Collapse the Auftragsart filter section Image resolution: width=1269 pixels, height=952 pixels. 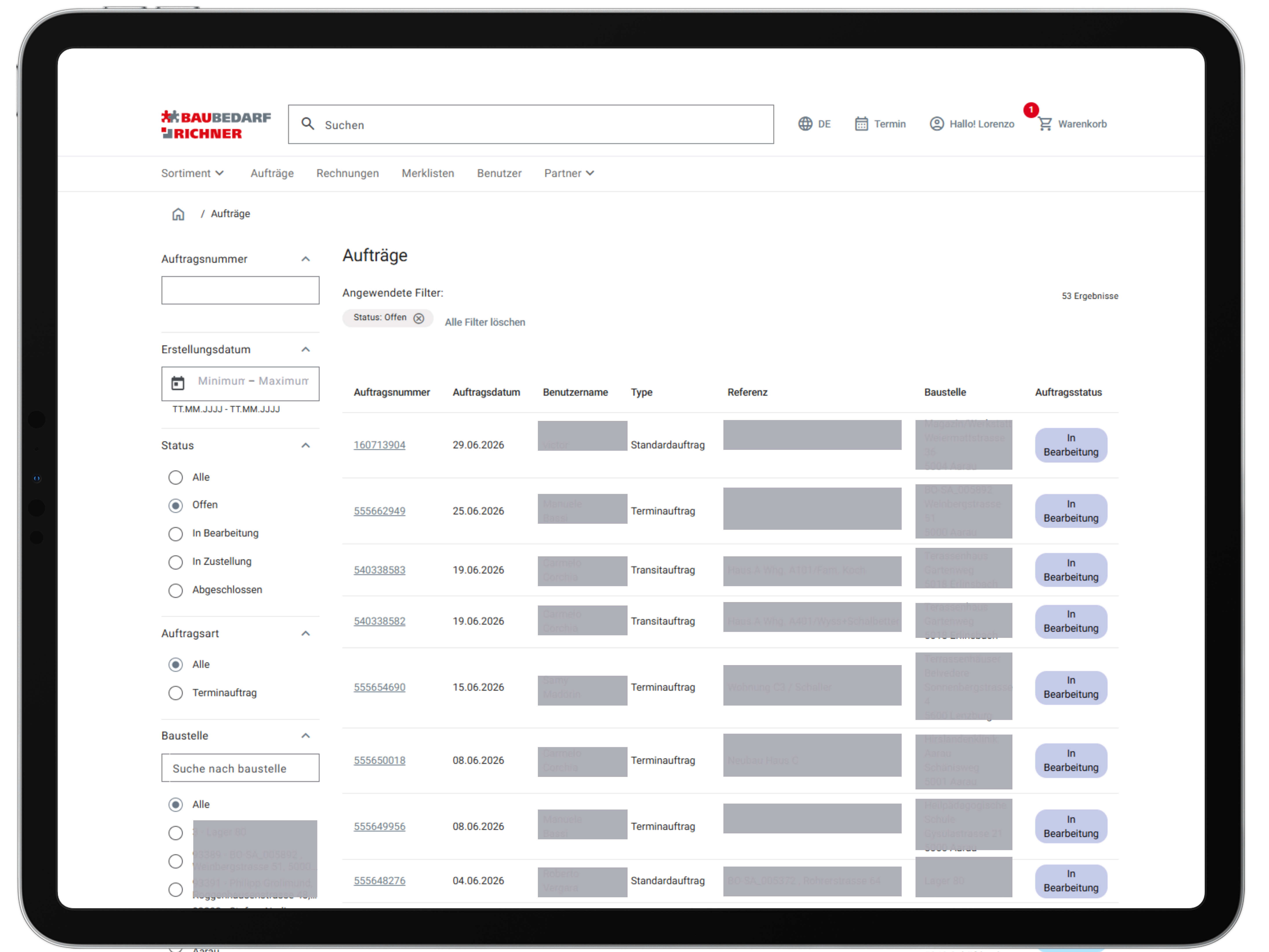306,633
